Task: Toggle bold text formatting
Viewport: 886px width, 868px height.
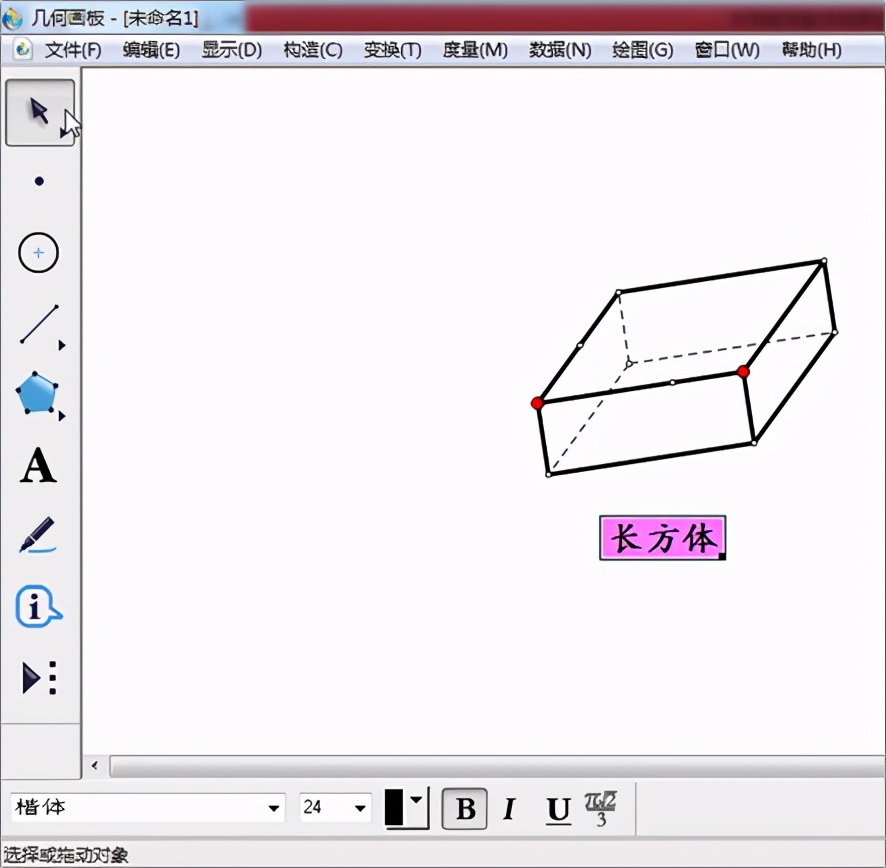Action: pos(464,810)
